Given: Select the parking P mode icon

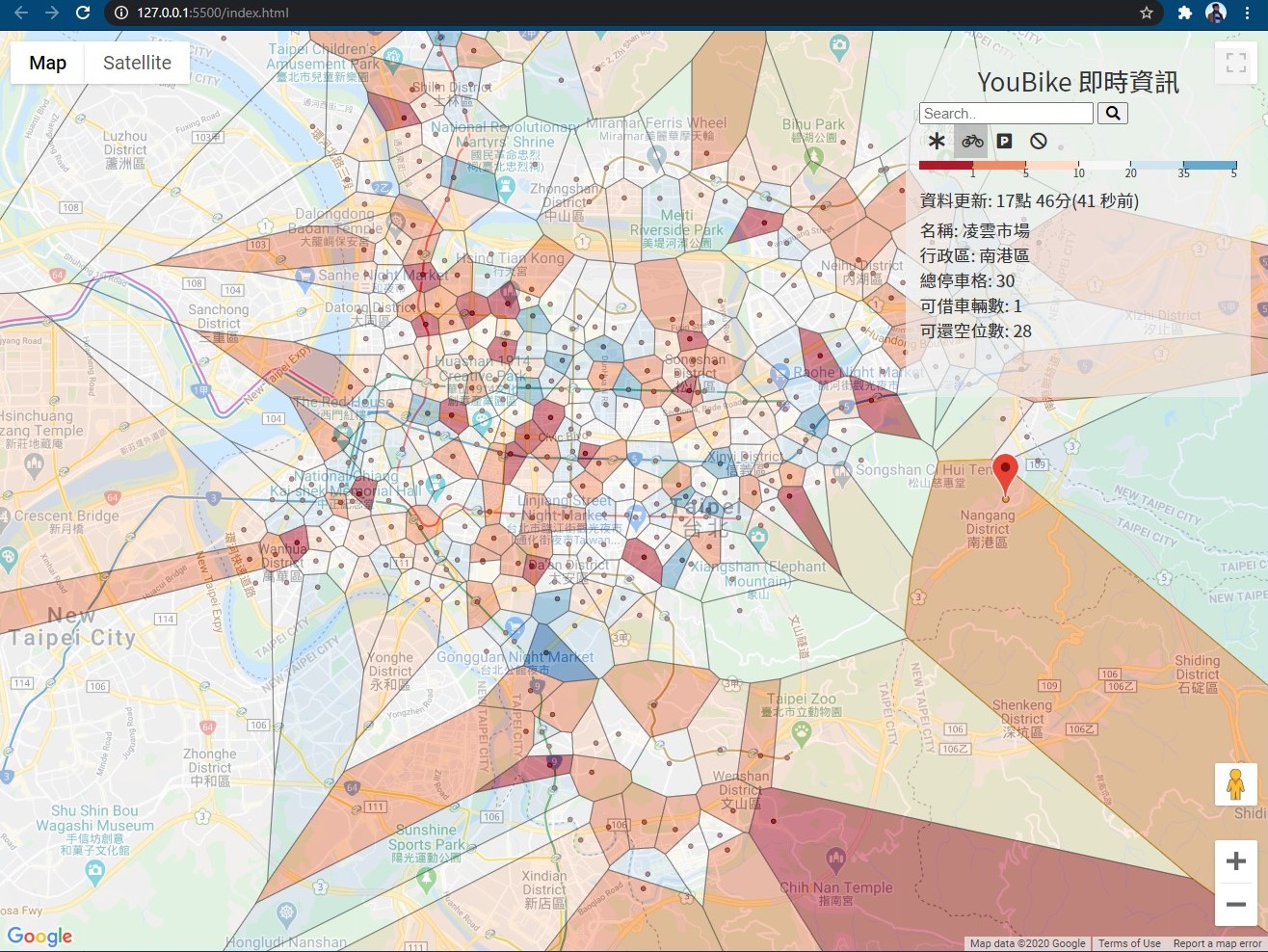Looking at the screenshot, I should point(1004,142).
